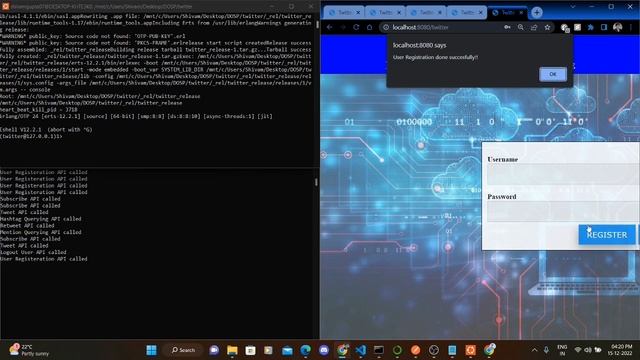640x360 pixels.
Task: Open a new browser tab with plus button
Action: point(537,13)
